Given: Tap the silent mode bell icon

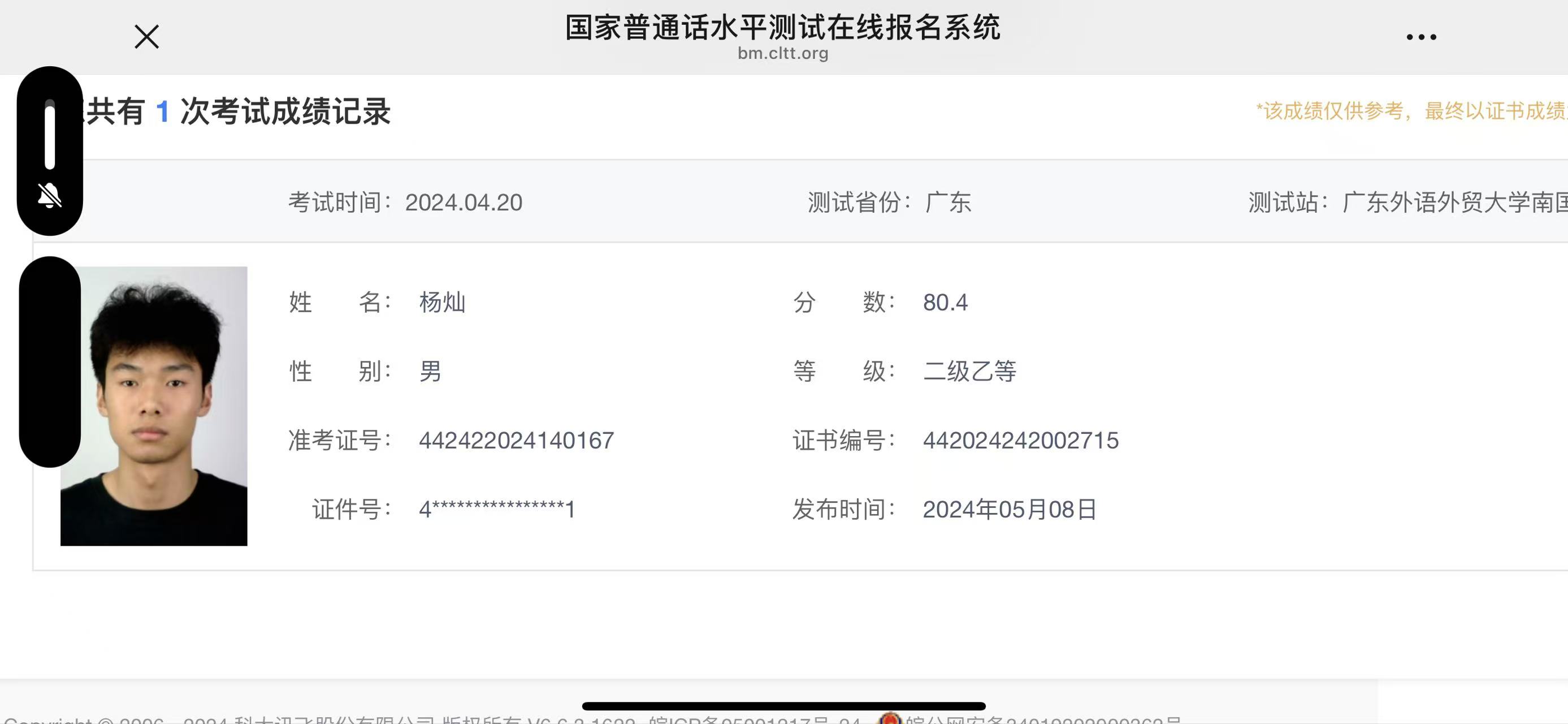Looking at the screenshot, I should point(50,196).
